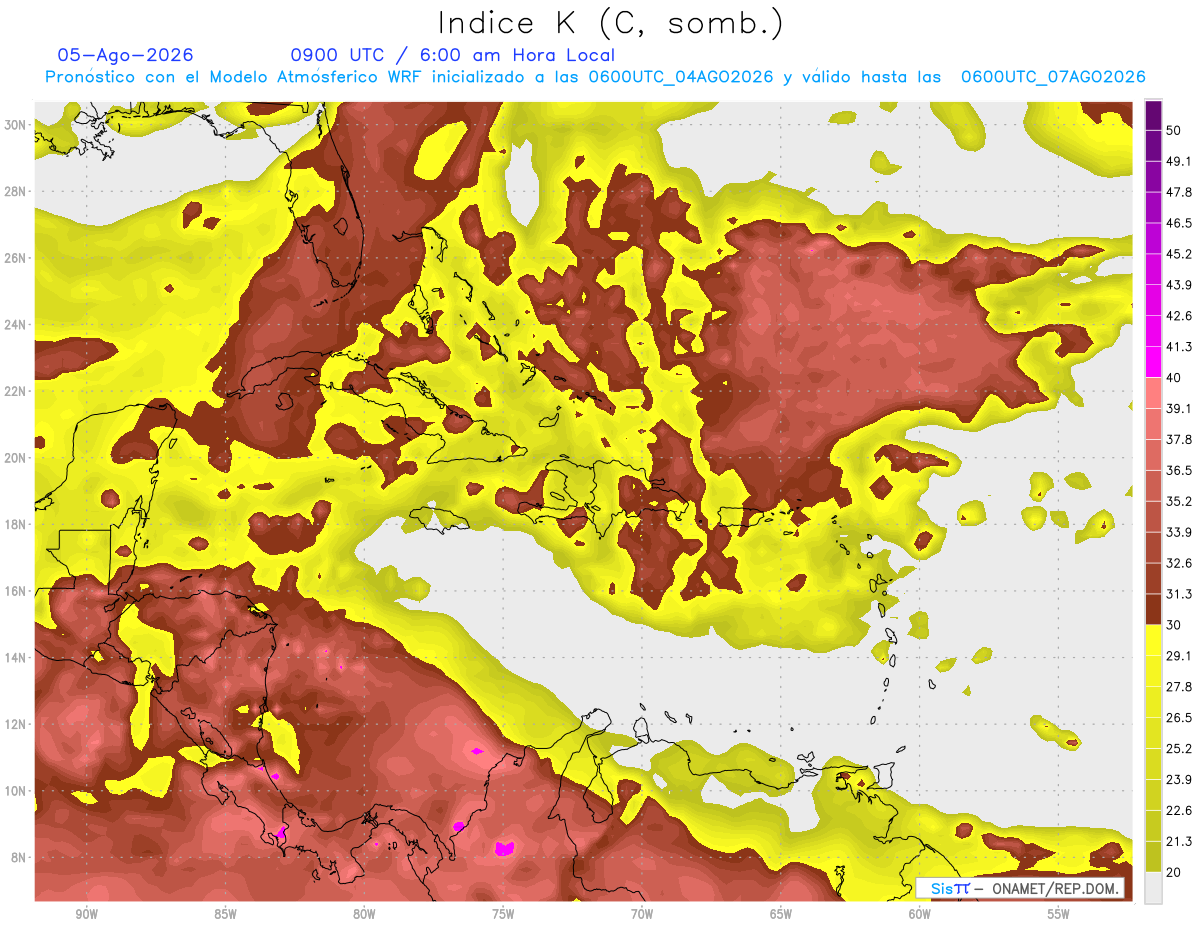This screenshot has width=1200, height=927.
Task: Click the '60W' longitude label
Action: click(x=920, y=914)
